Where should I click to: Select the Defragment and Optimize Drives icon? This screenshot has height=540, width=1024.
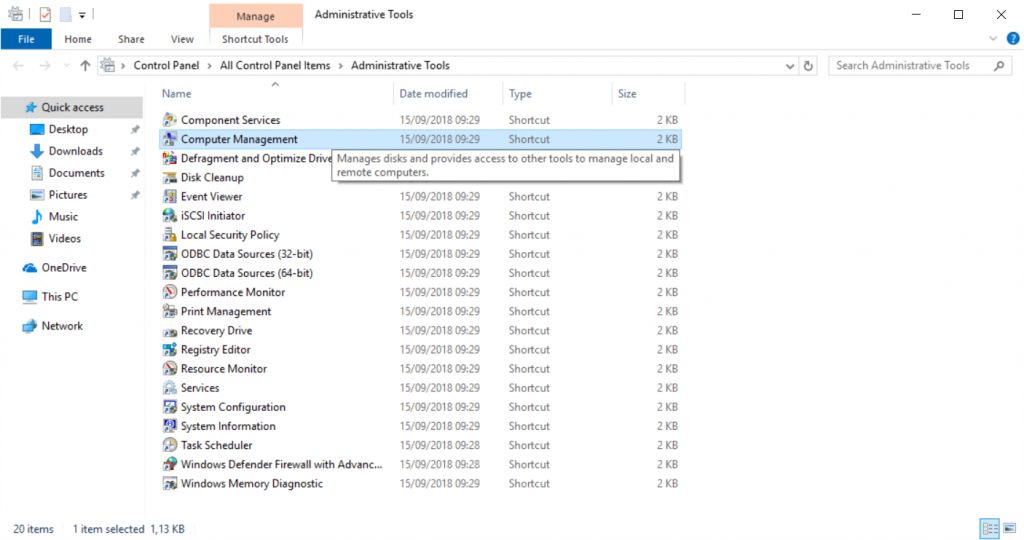point(170,158)
